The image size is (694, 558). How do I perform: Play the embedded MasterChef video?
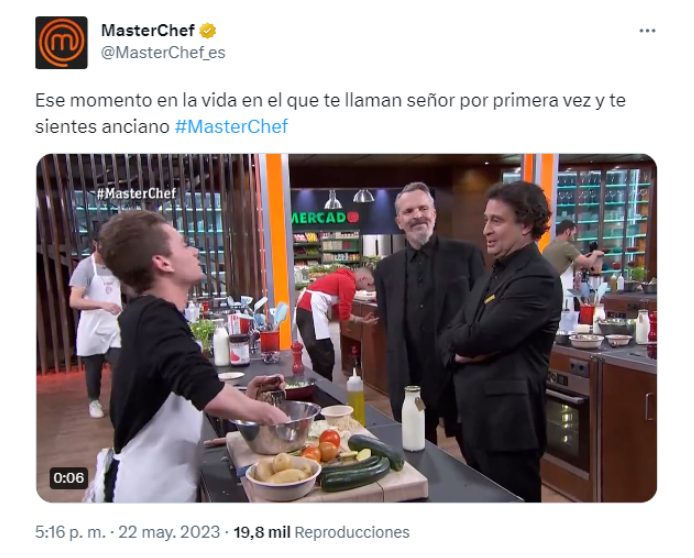point(346,328)
